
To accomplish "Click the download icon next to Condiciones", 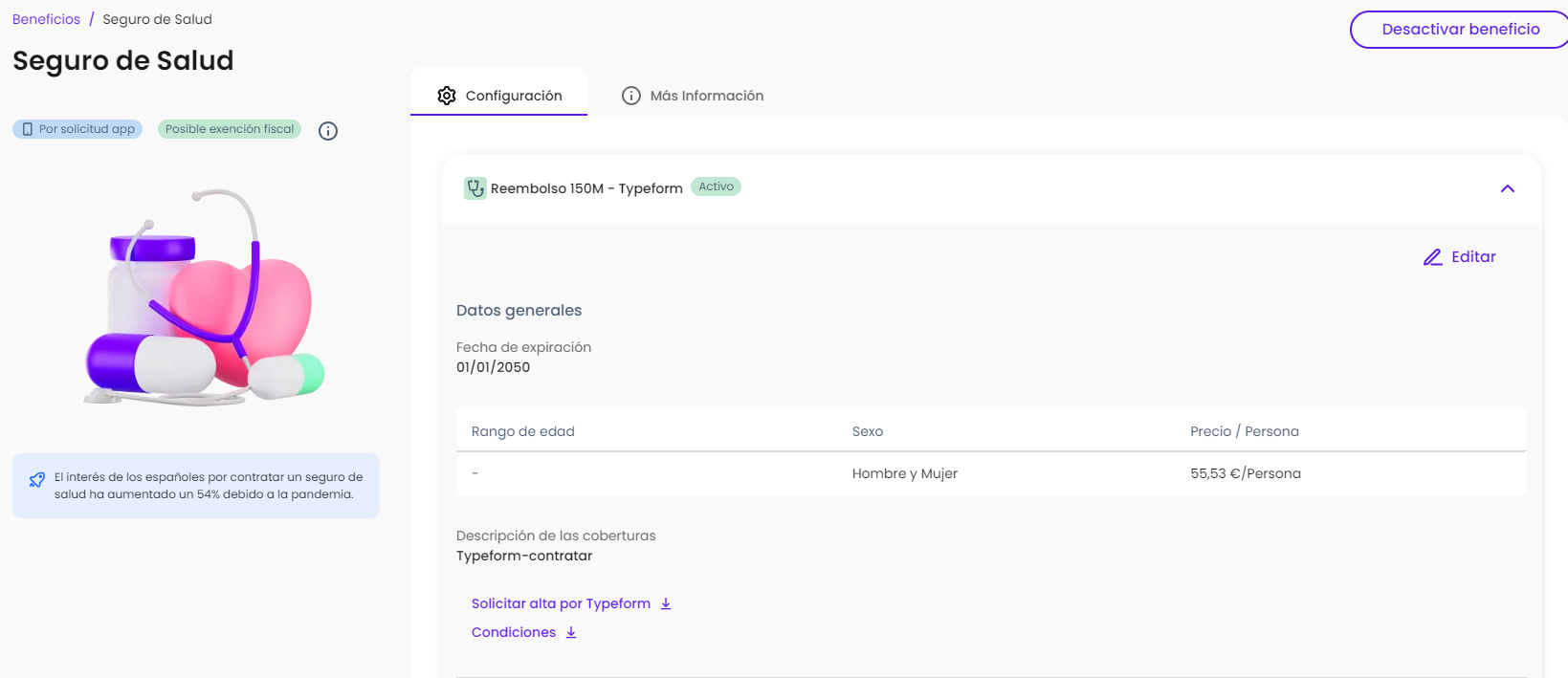I will [x=571, y=633].
